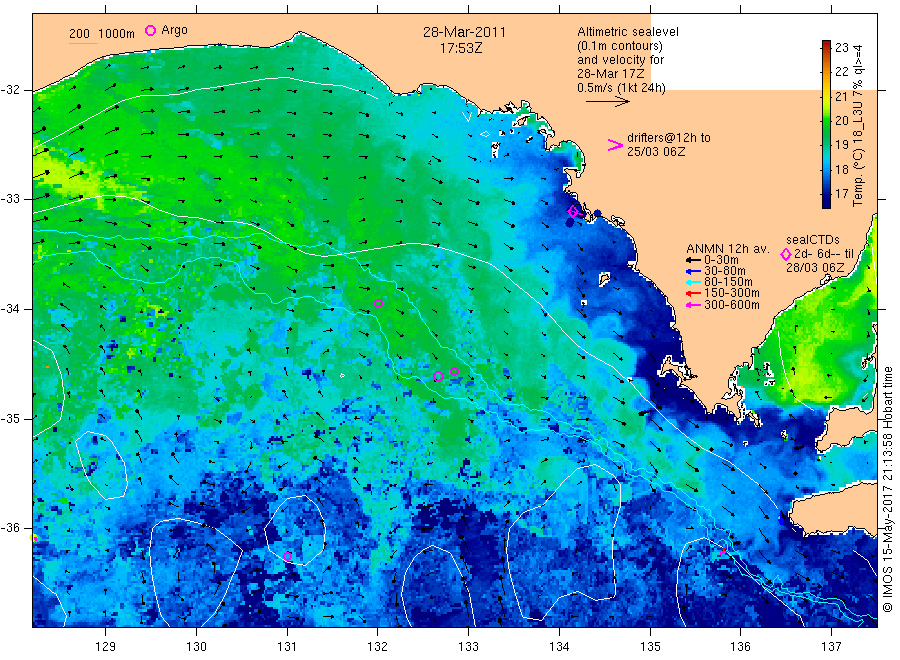
Task: Click the 0.5m/s velocity scale arrow
Action: [607, 102]
